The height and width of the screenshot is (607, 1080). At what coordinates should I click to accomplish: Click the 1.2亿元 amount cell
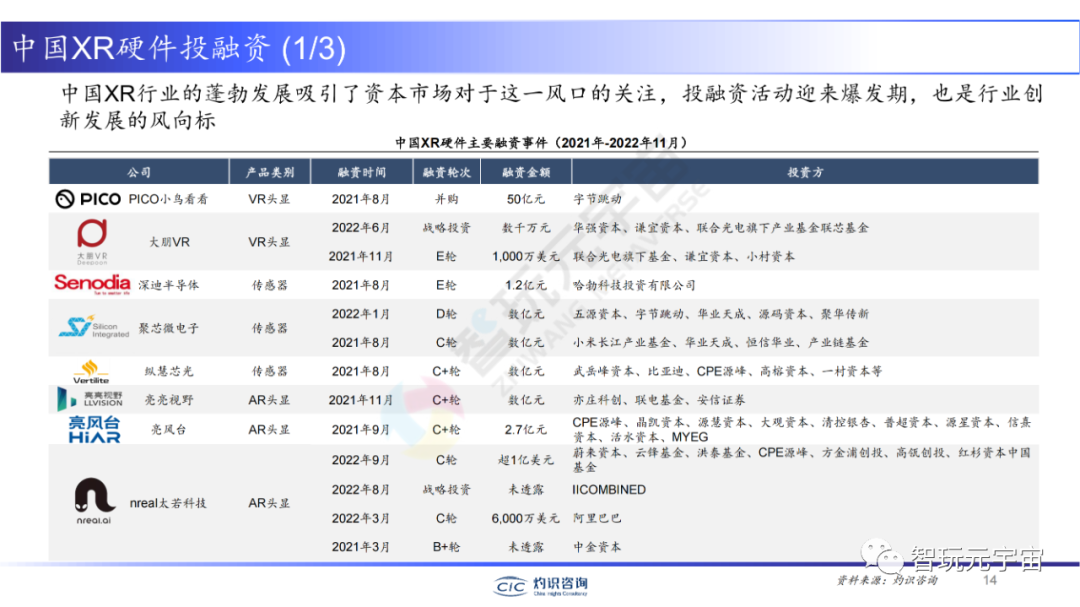point(526,285)
